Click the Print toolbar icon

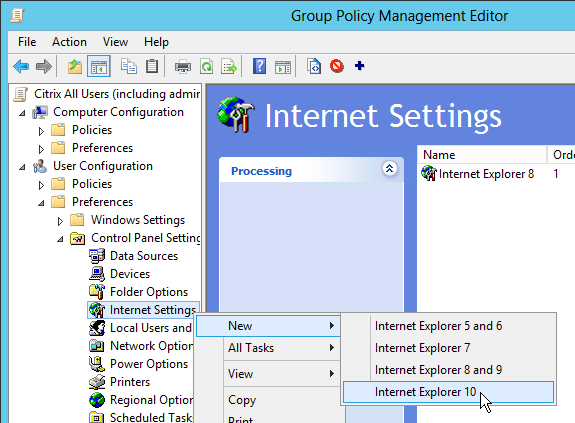[183, 67]
